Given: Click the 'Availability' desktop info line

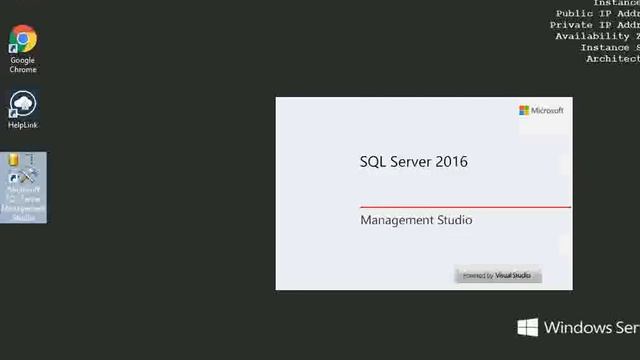Looking at the screenshot, I should click(598, 36).
